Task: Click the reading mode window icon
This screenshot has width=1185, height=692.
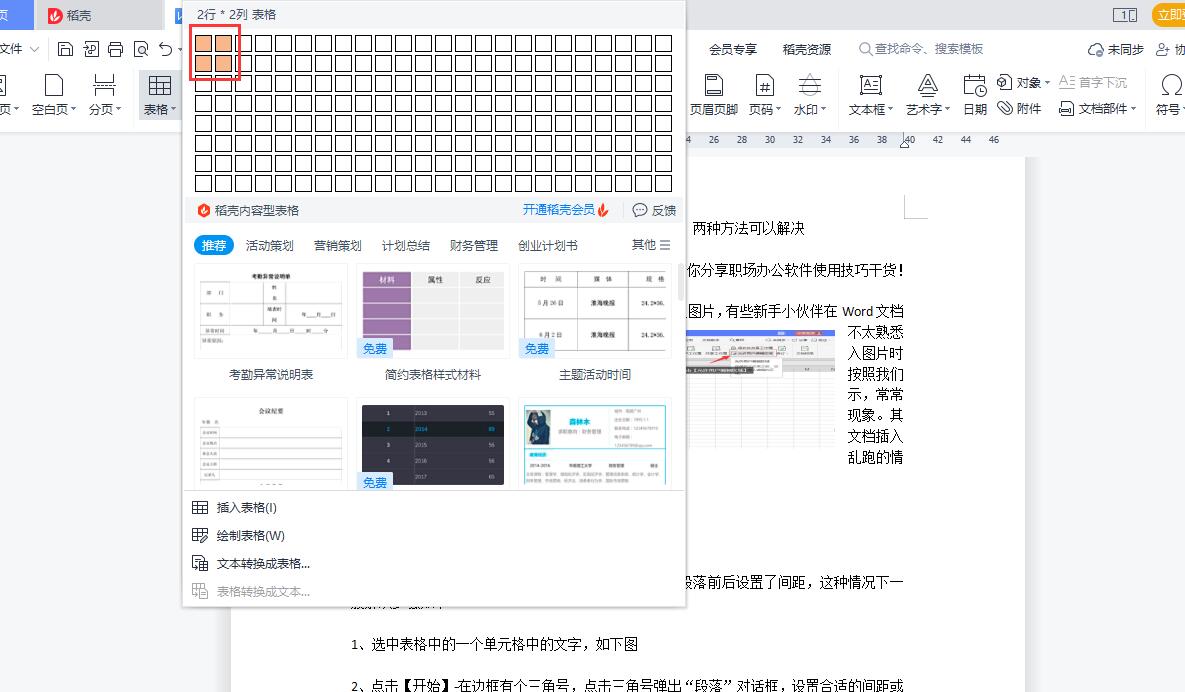Action: (1125, 15)
